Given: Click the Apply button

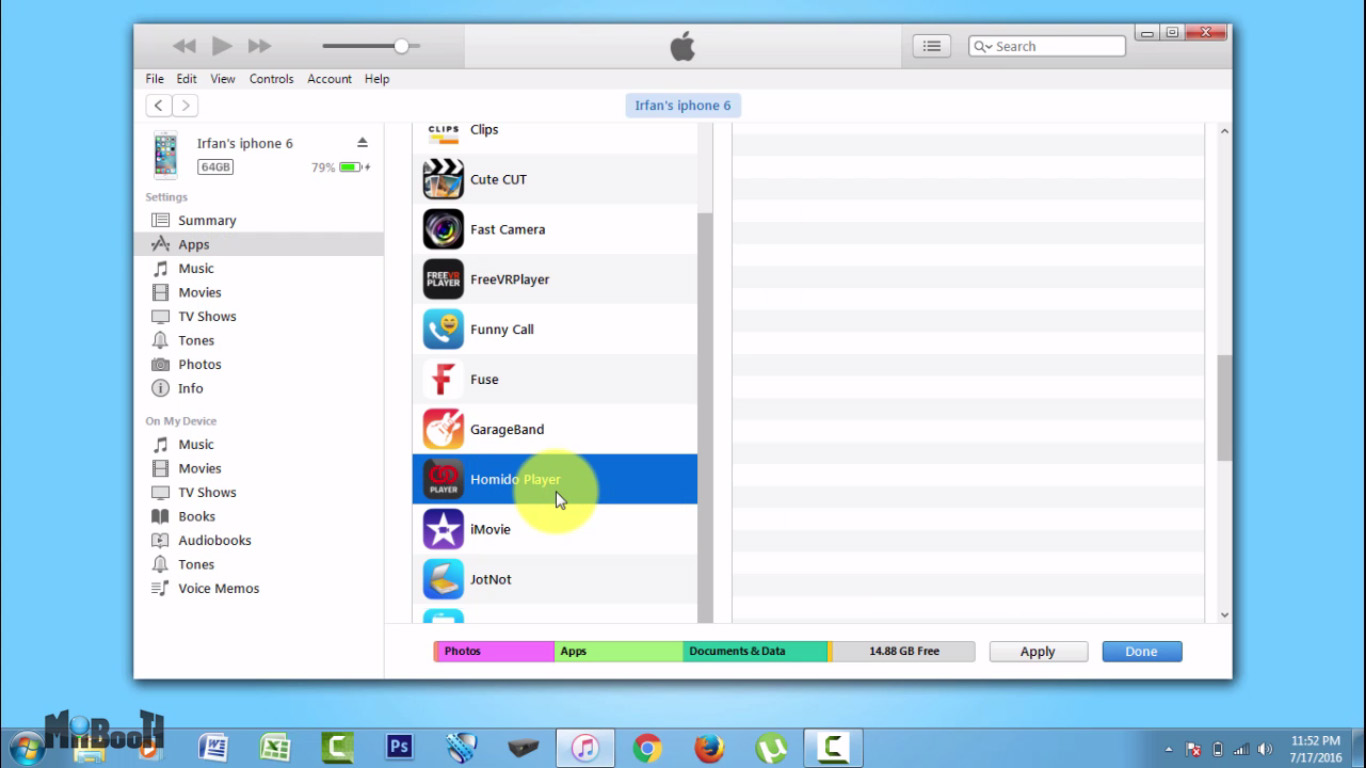Looking at the screenshot, I should click(x=1038, y=651).
